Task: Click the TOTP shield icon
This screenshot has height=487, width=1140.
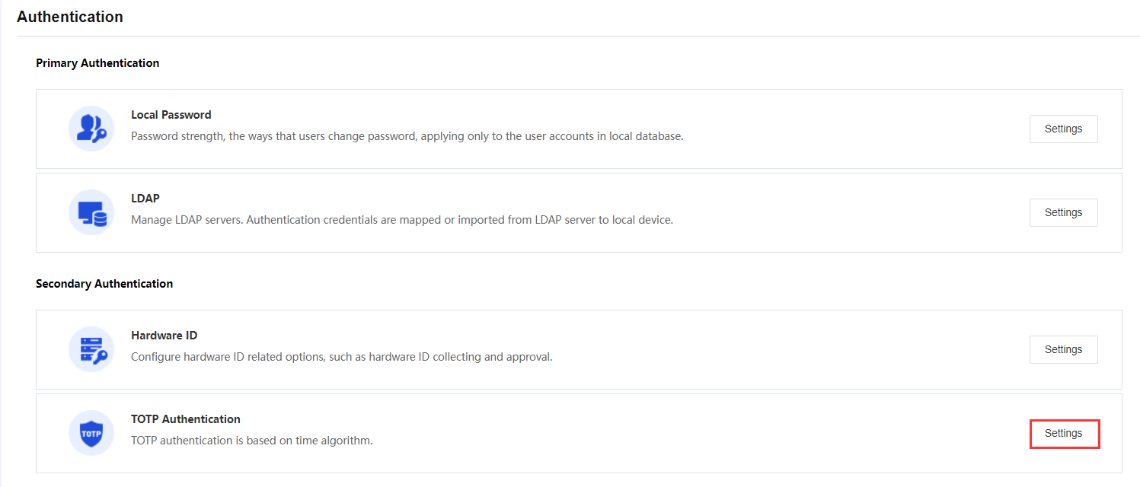Action: (x=91, y=433)
